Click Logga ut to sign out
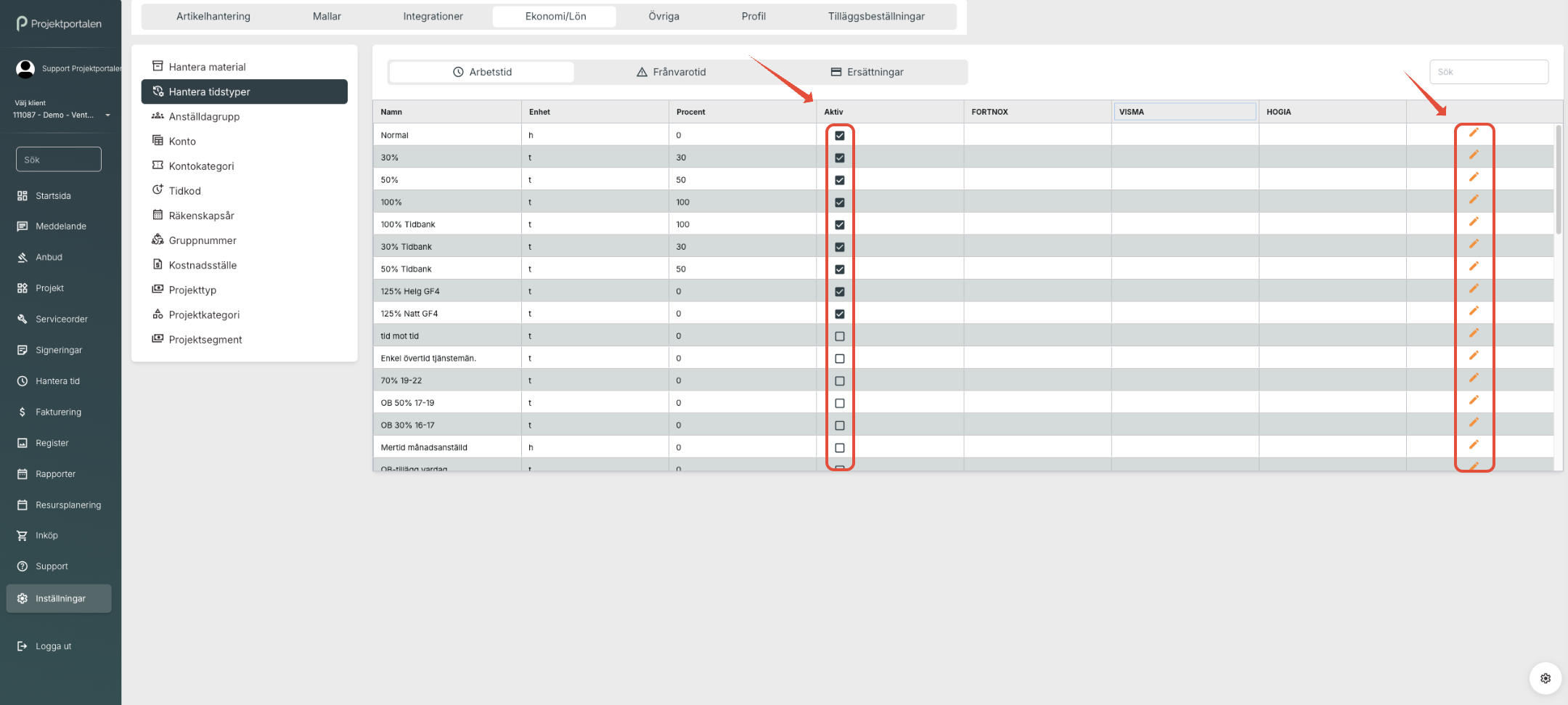 tap(53, 646)
